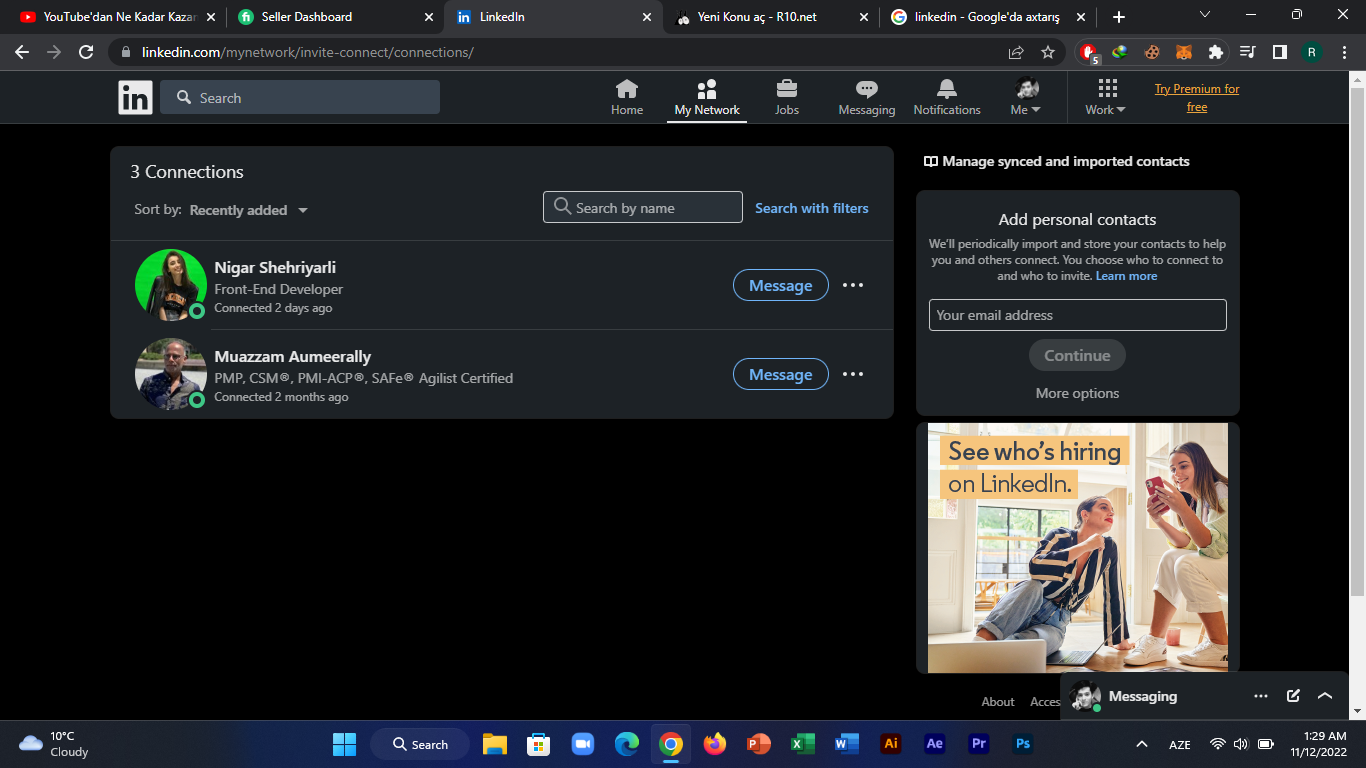This screenshot has width=1366, height=768.
Task: Open the clock and date in system tray
Action: click(1318, 744)
